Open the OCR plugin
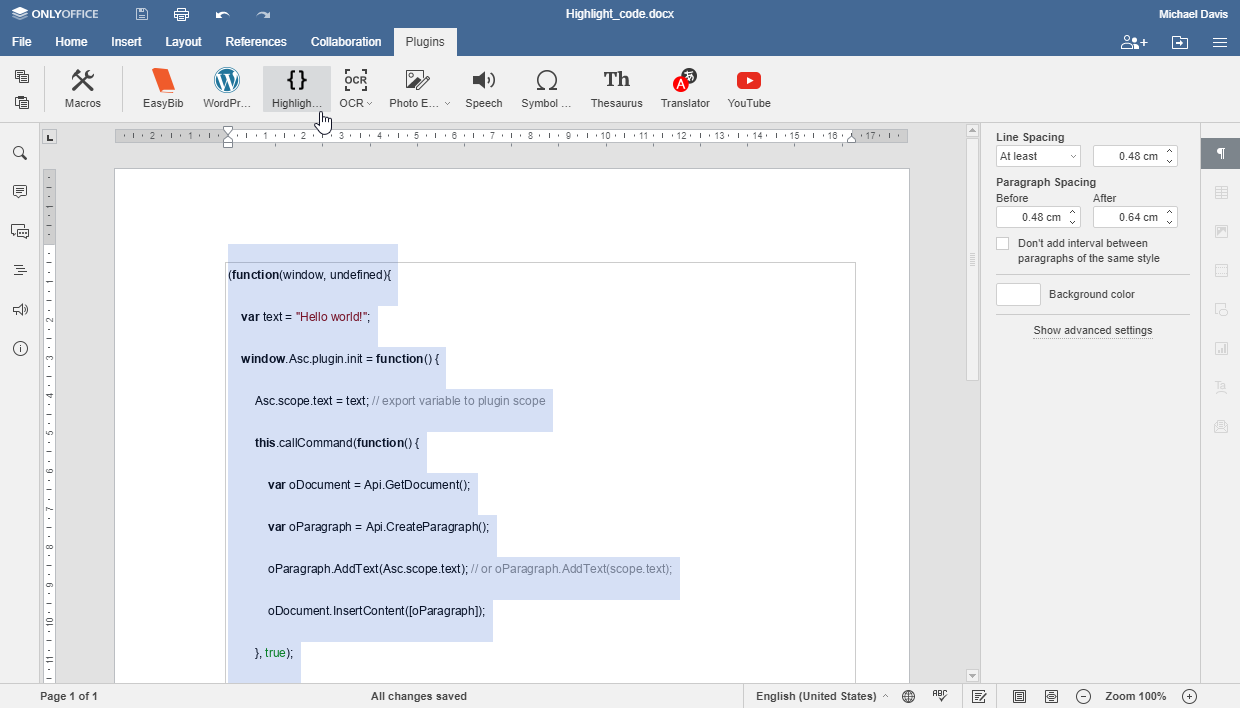This screenshot has width=1240, height=708. pos(355,89)
